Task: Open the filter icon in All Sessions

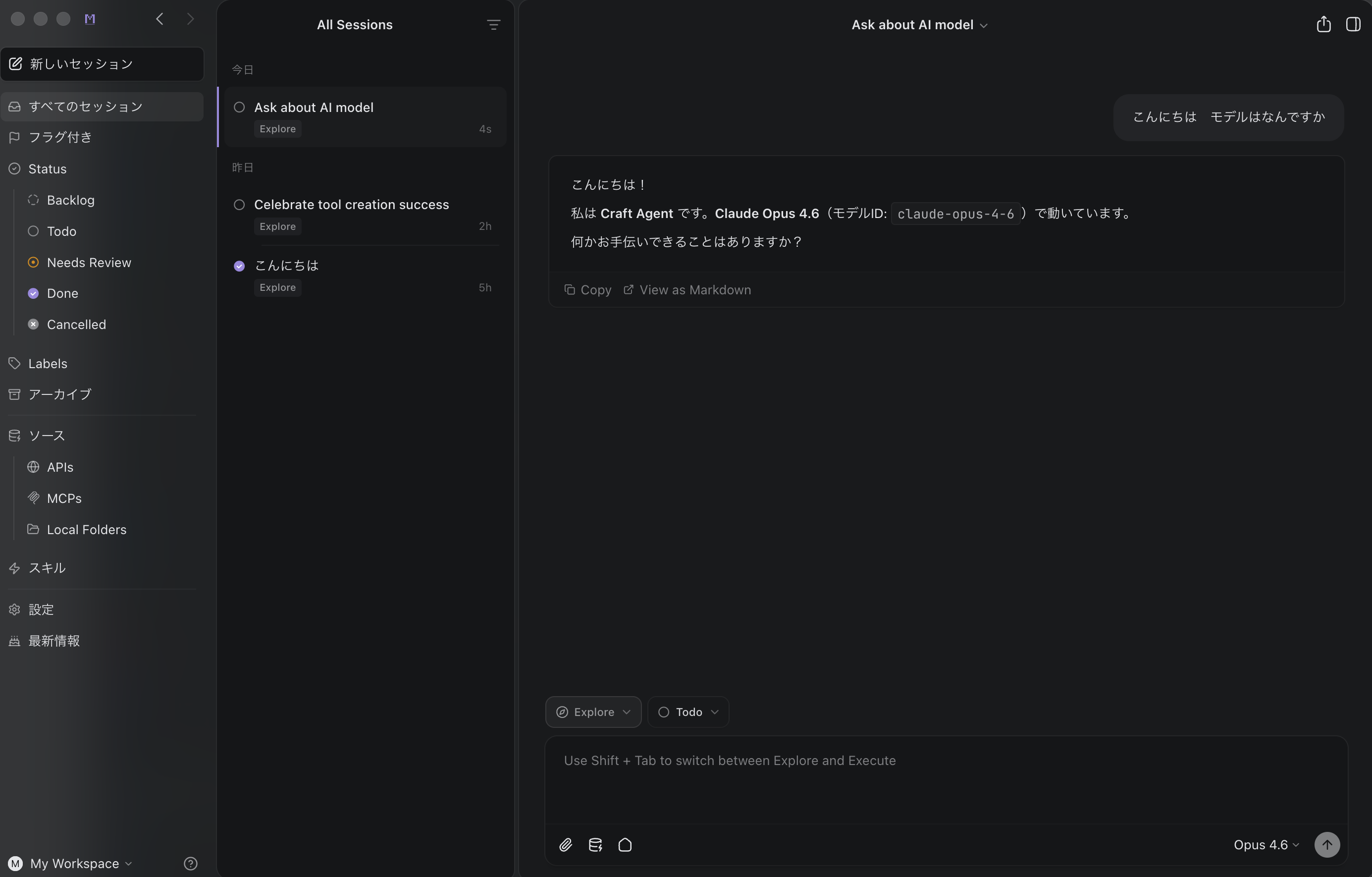Action: pyautogui.click(x=493, y=24)
